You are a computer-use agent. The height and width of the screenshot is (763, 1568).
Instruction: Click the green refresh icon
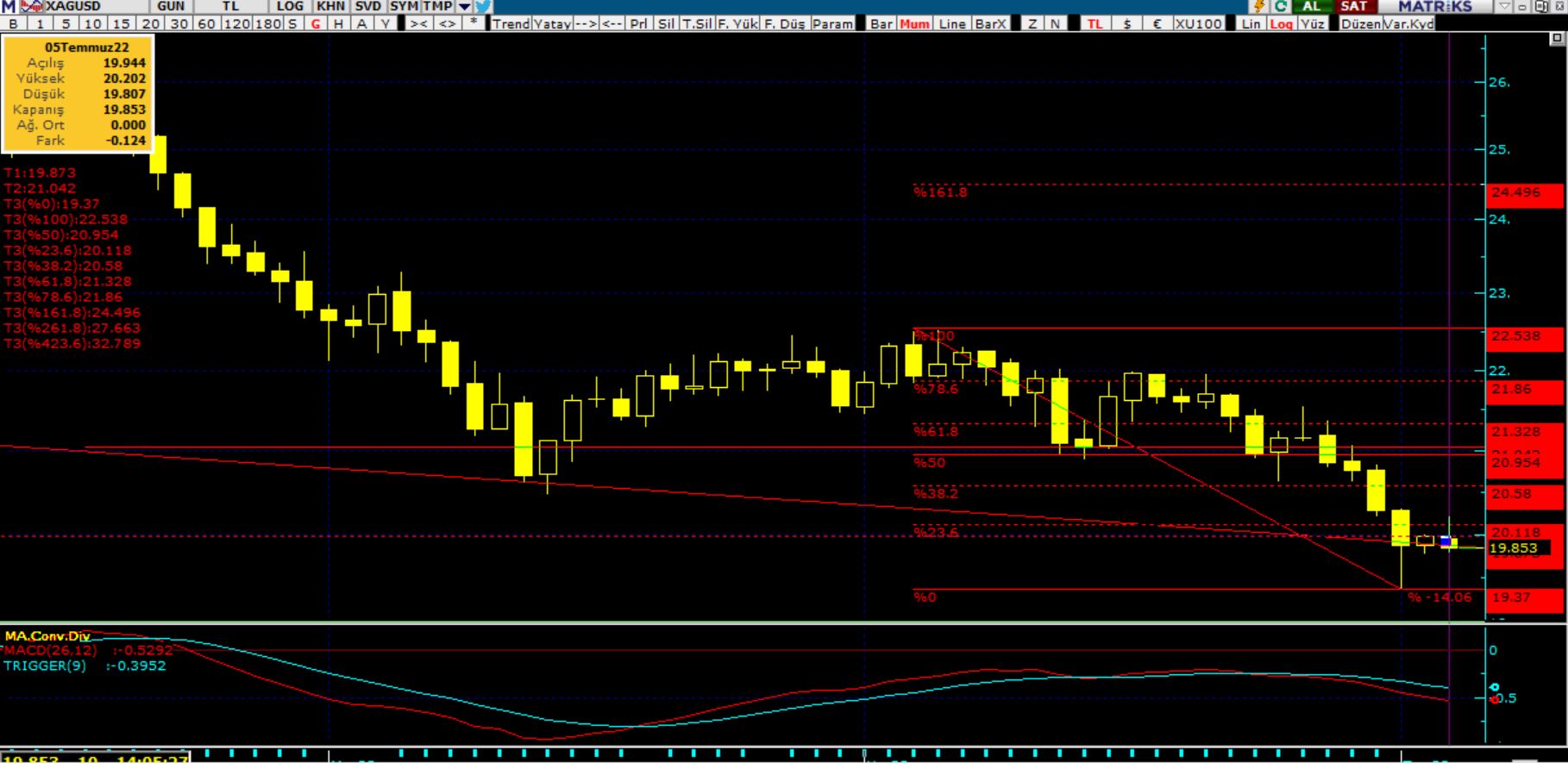1281,6
